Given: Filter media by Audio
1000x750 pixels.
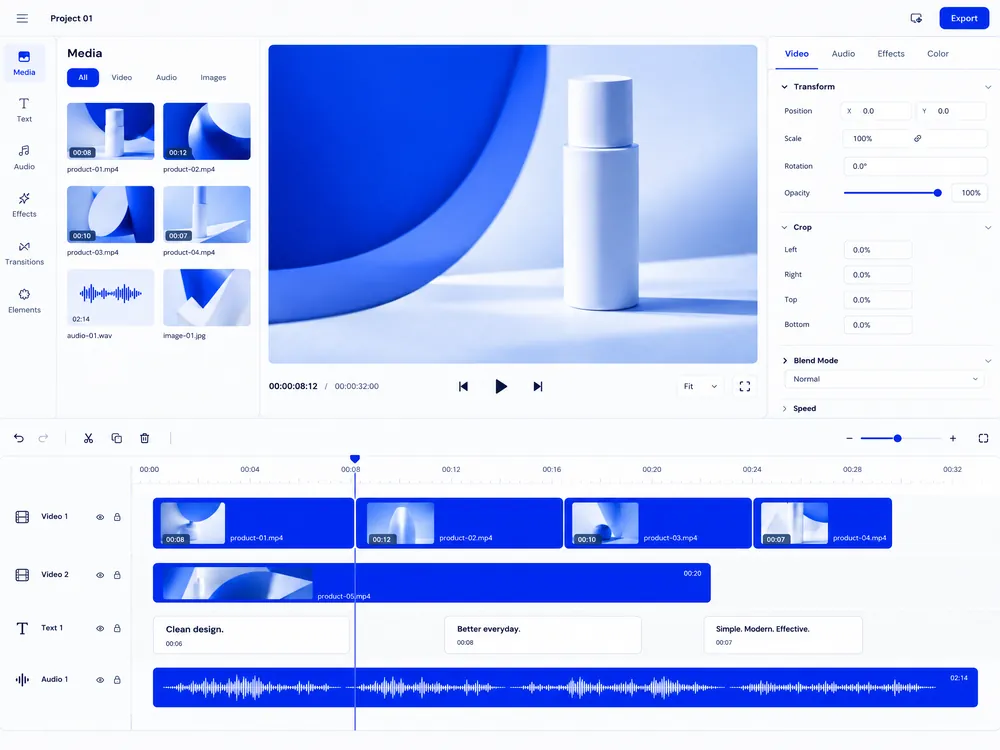Looking at the screenshot, I should click(x=166, y=78).
